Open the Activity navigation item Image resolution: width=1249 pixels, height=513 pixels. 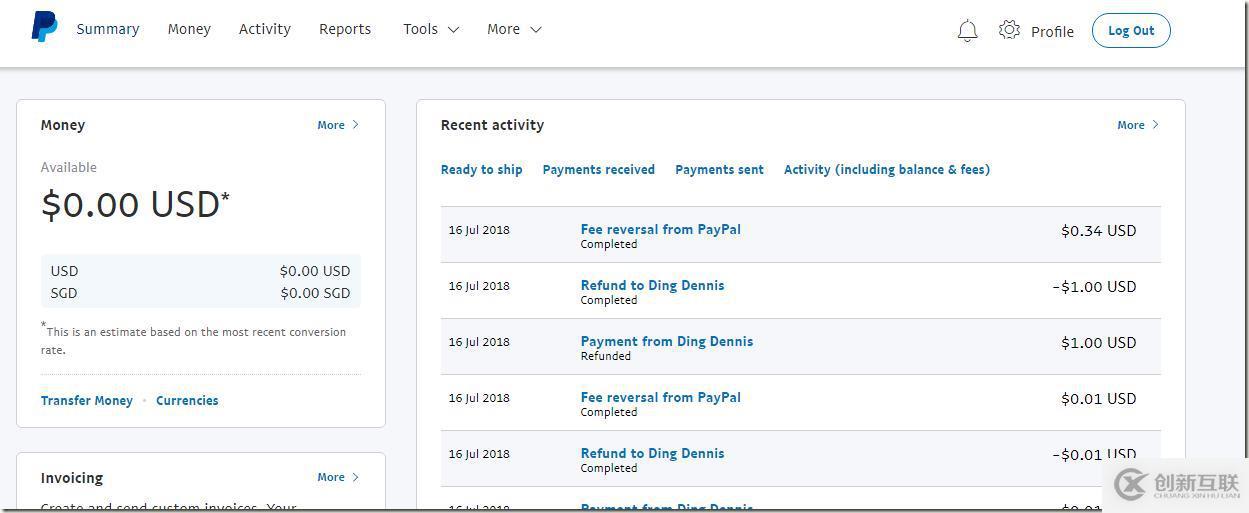tap(265, 29)
